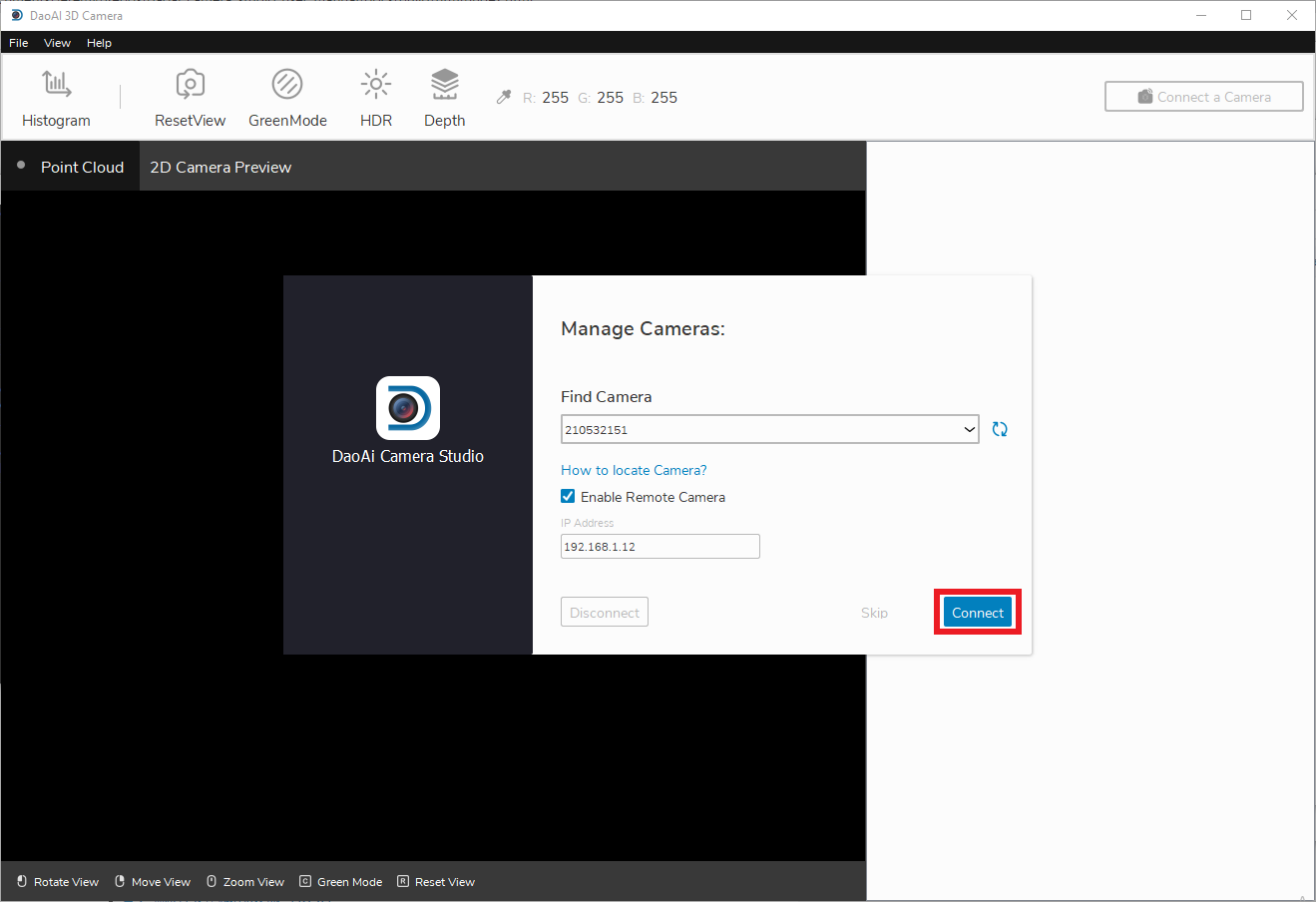The height and width of the screenshot is (902, 1316).
Task: Click the Skip button
Action: point(874,613)
